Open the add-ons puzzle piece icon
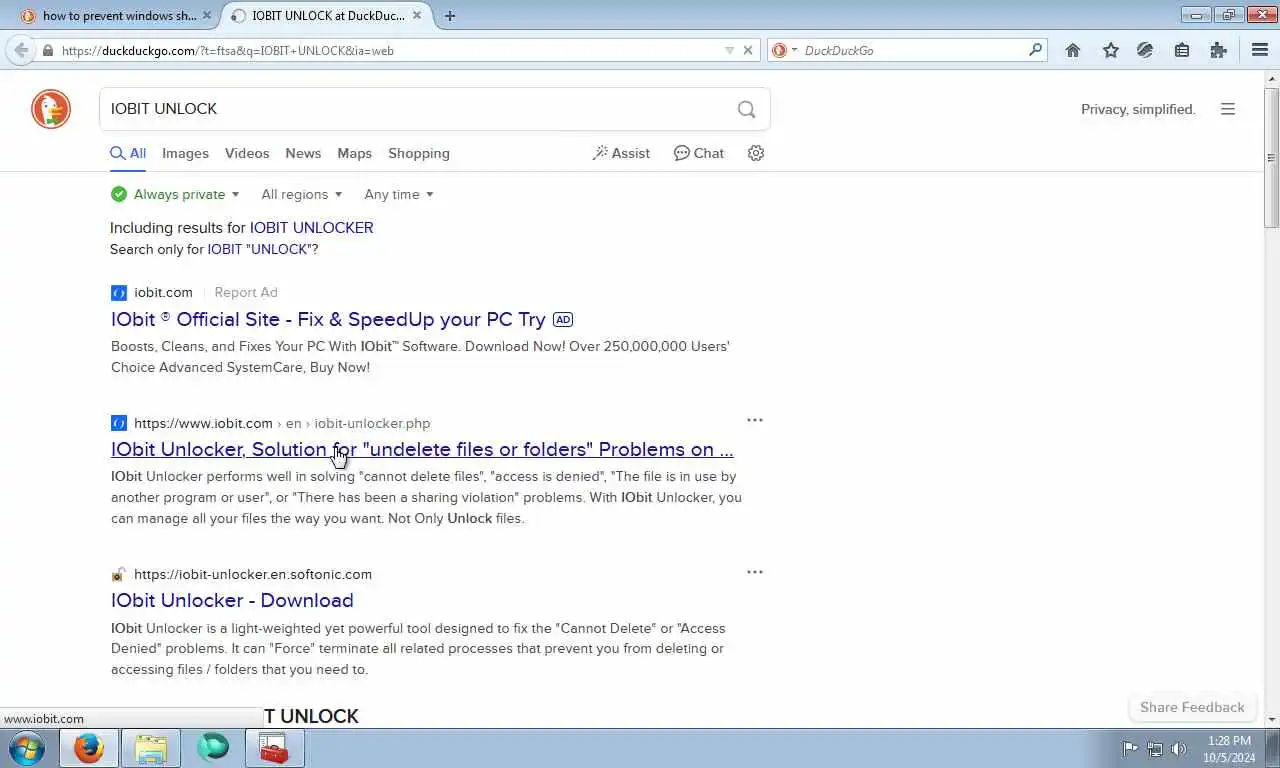The height and width of the screenshot is (768, 1280). point(1217,50)
